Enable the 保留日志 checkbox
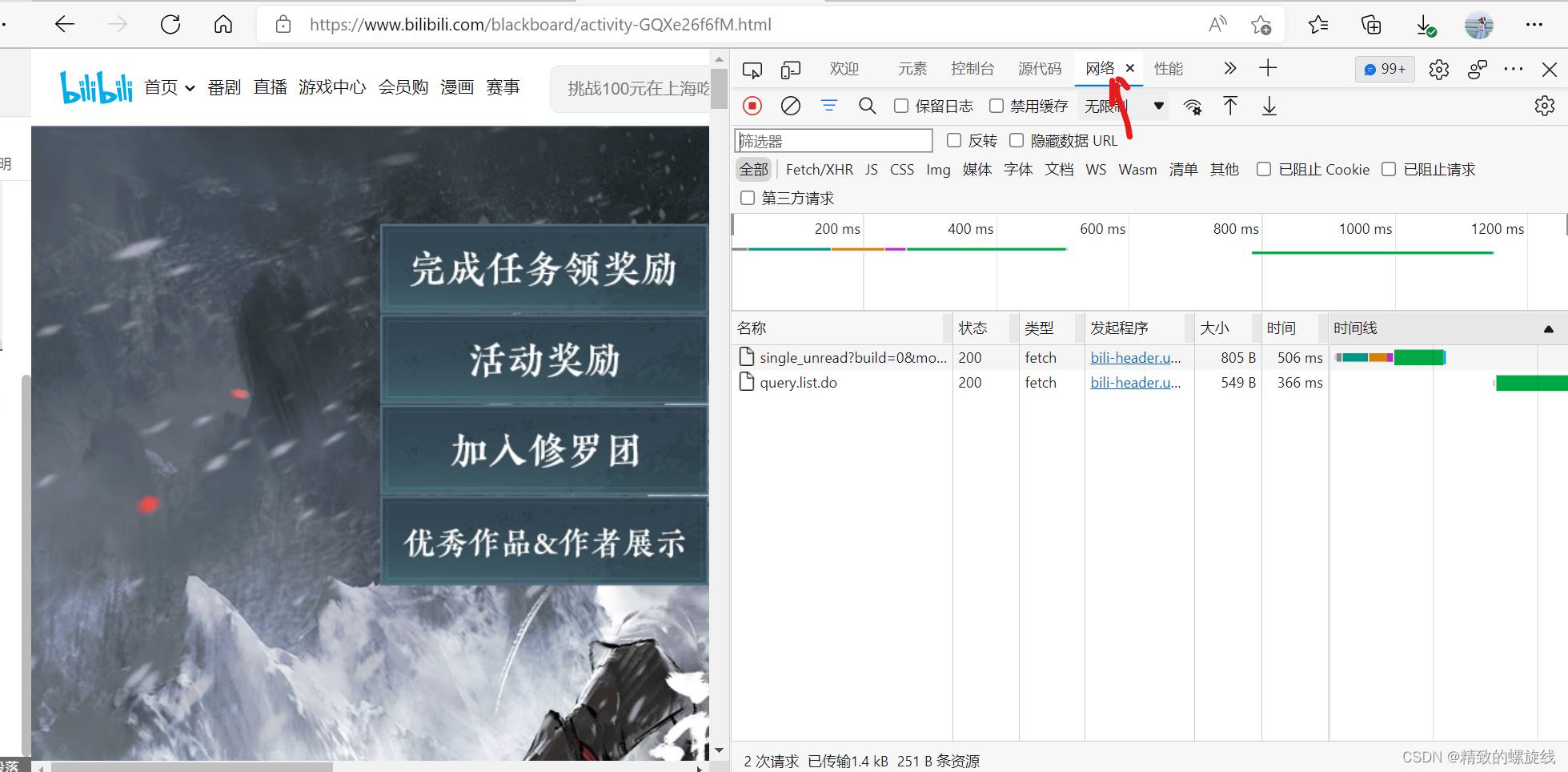Viewport: 1568px width, 772px height. (x=901, y=106)
